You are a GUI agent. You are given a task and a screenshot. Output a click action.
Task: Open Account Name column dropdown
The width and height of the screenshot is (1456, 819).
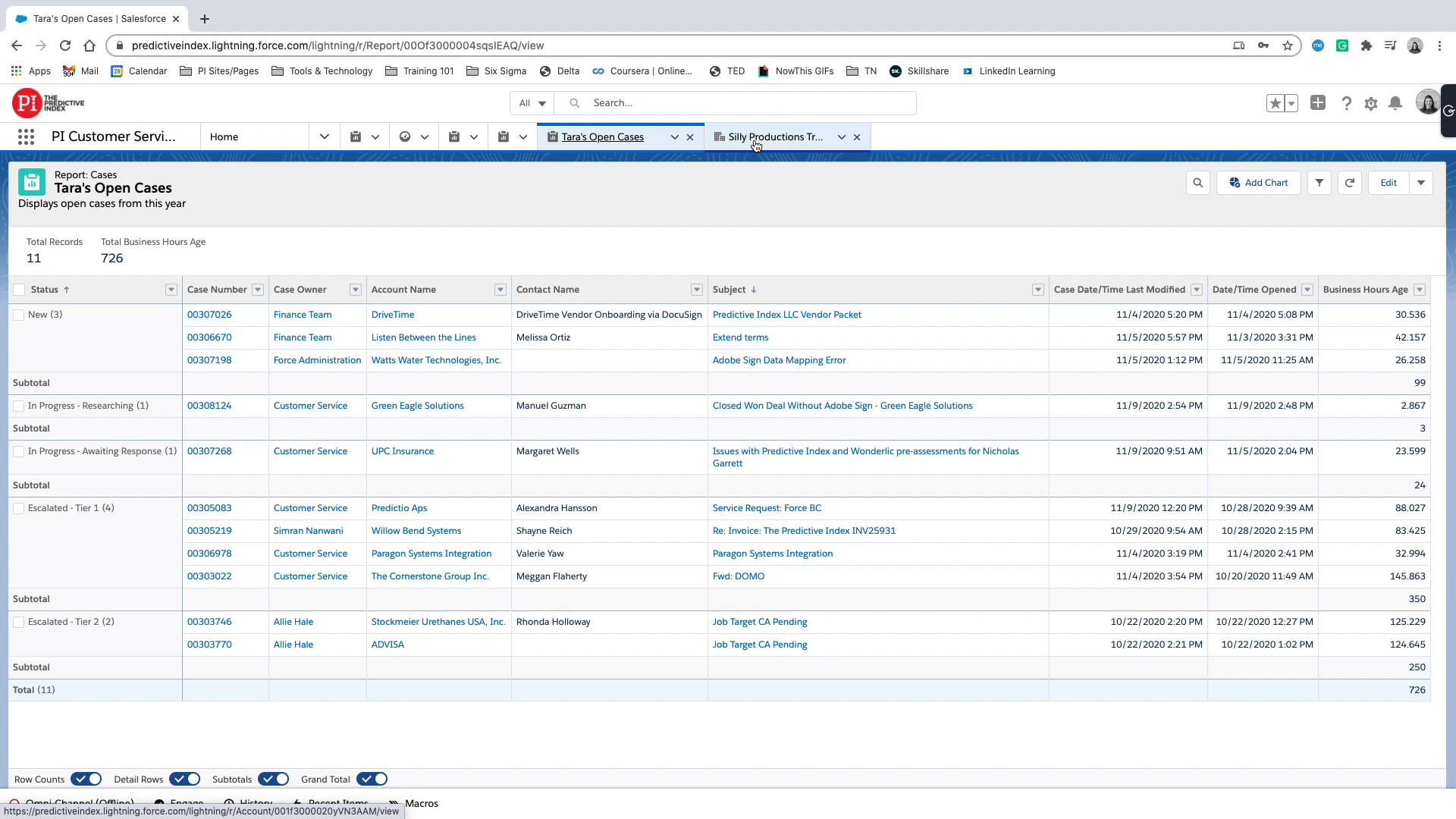click(500, 290)
